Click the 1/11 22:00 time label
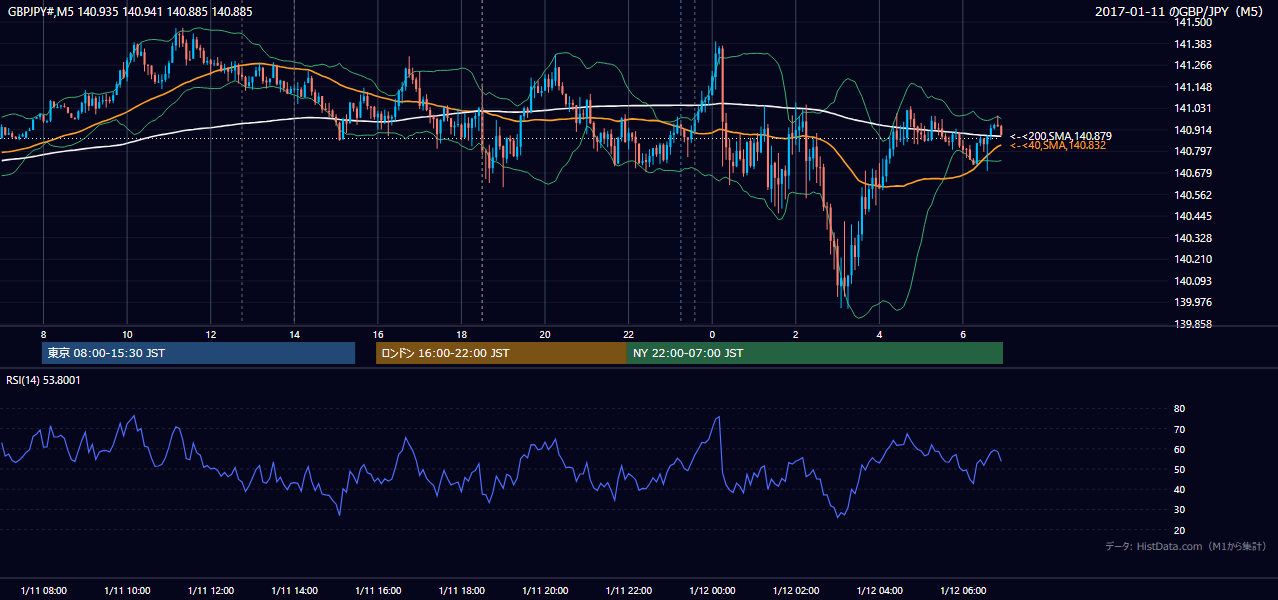1278x600 pixels. click(x=628, y=591)
